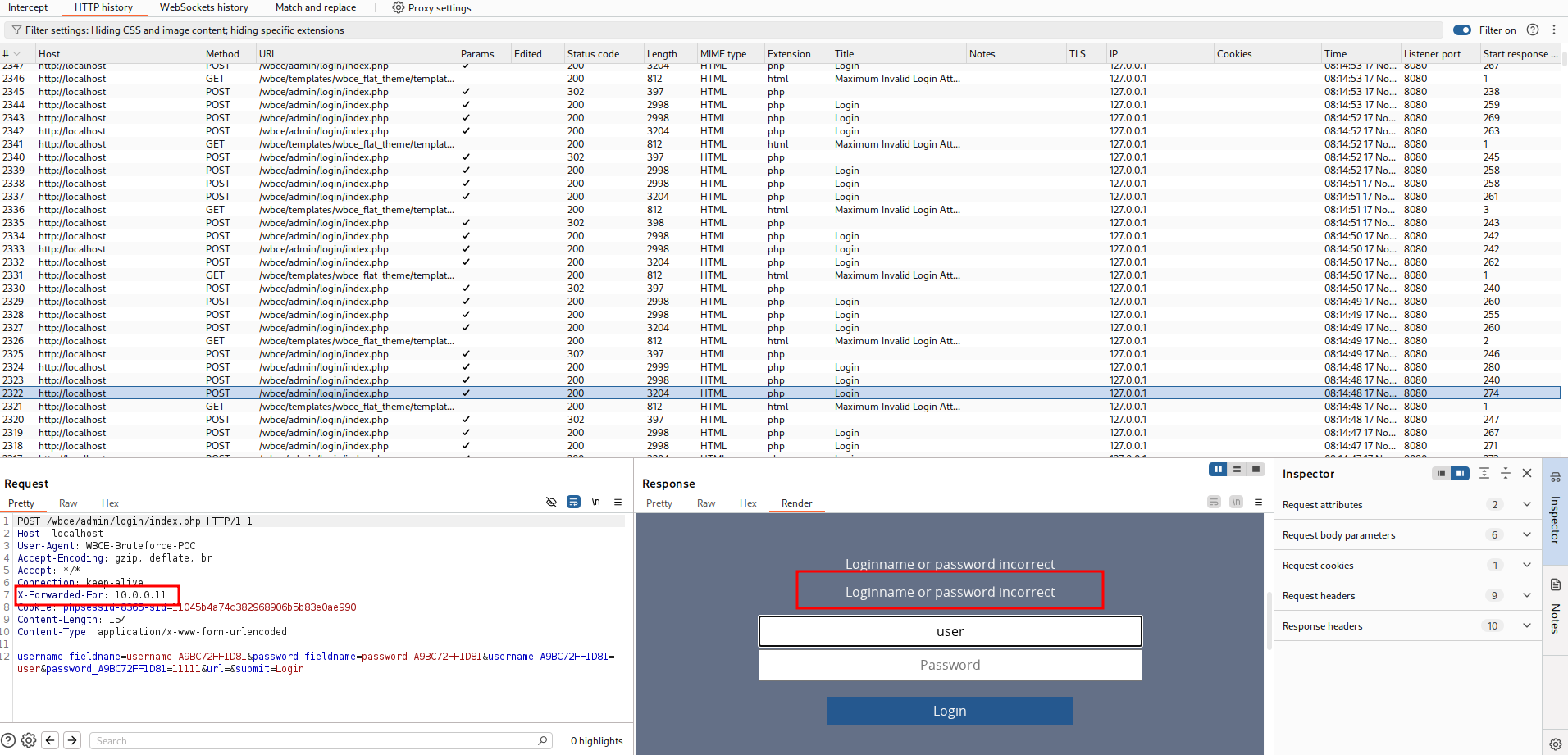Click the rendered username field
Image resolution: width=1568 pixels, height=755 pixels.
coord(950,631)
